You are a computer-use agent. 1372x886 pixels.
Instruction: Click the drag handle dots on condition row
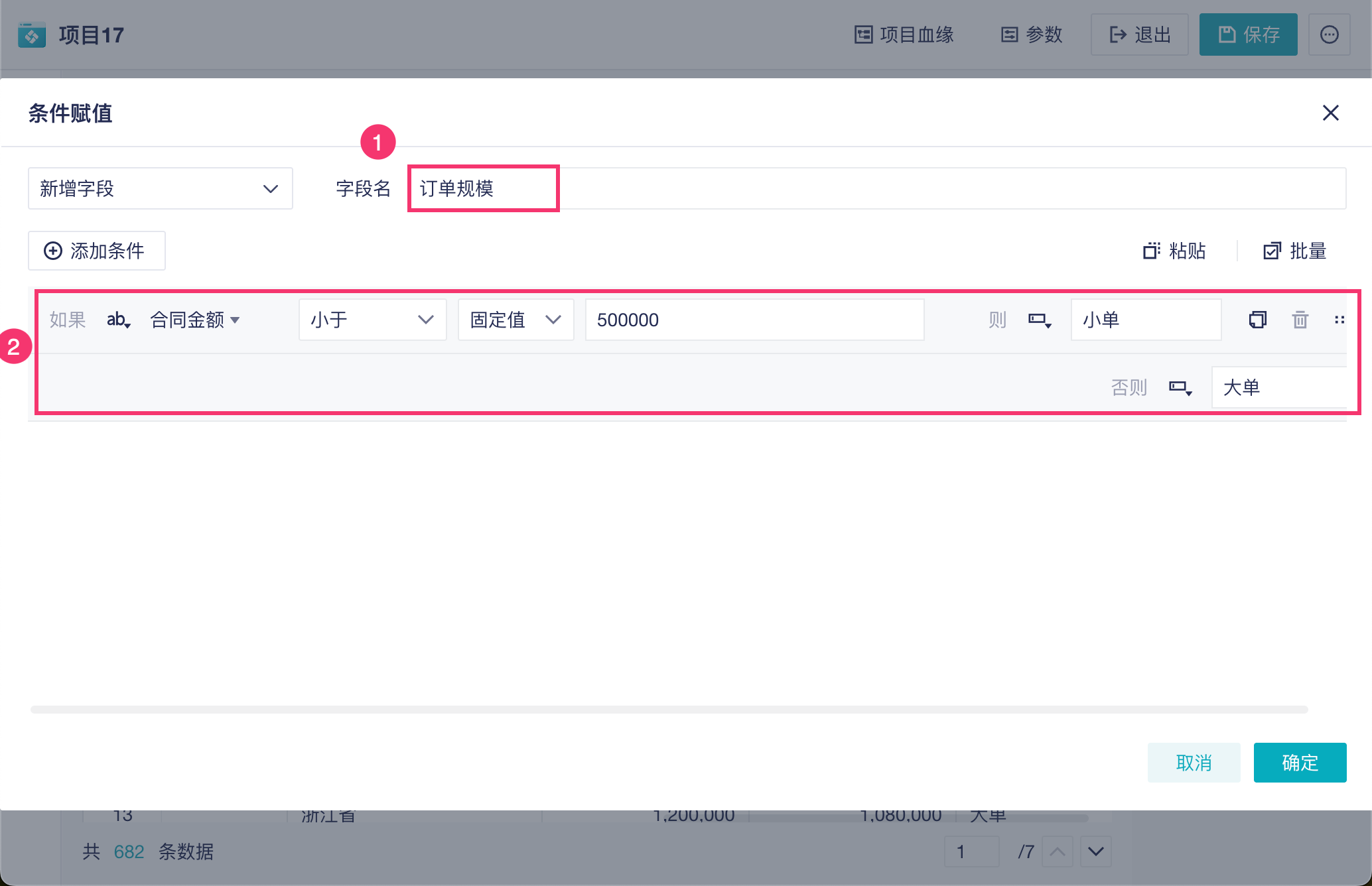[1339, 320]
